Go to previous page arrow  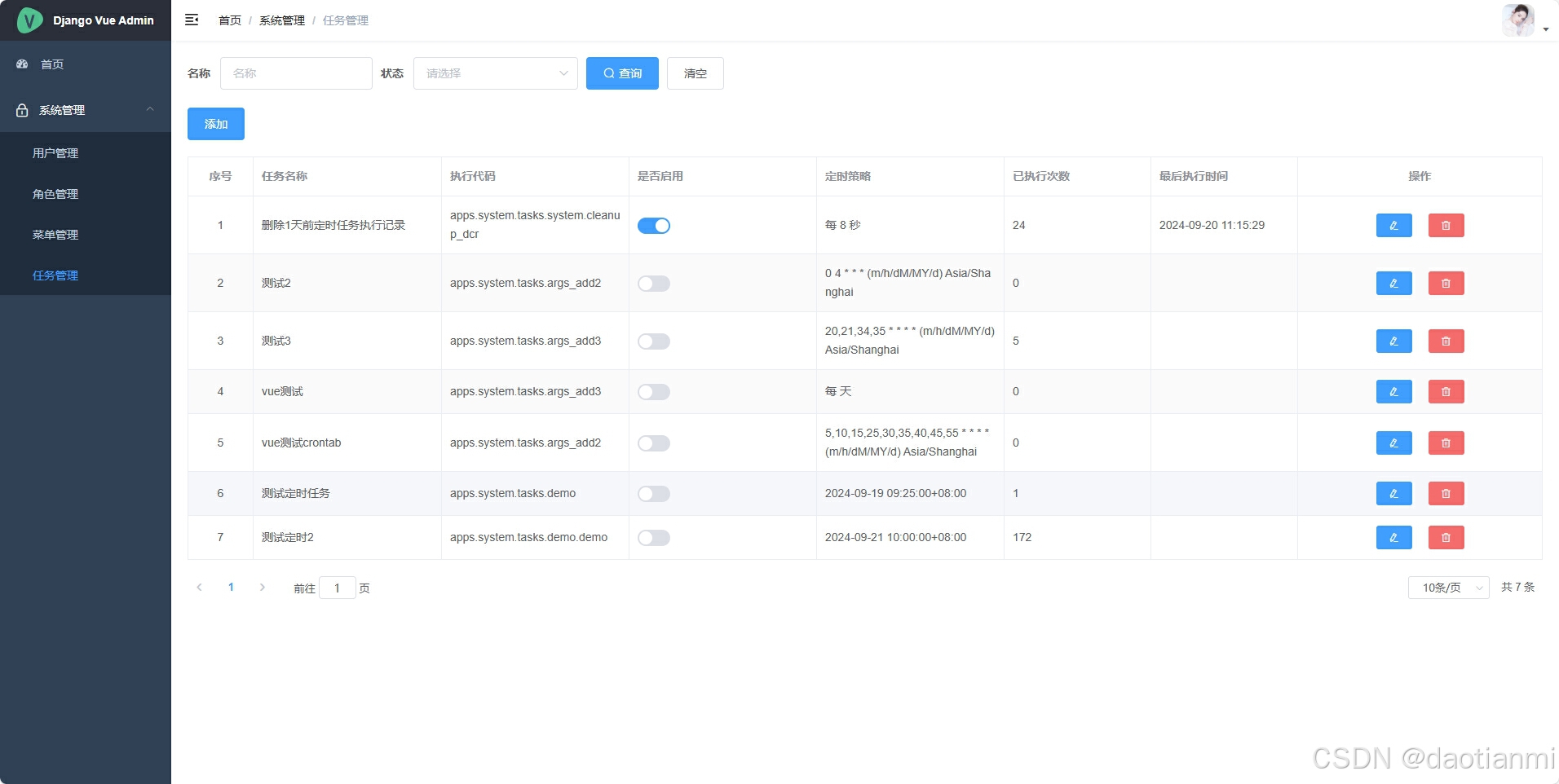199,587
